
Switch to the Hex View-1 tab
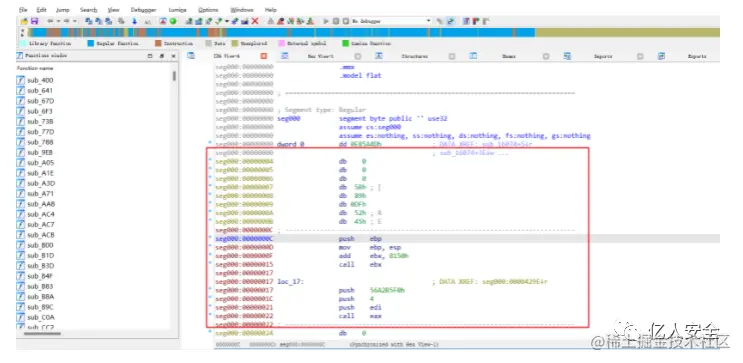coord(321,56)
